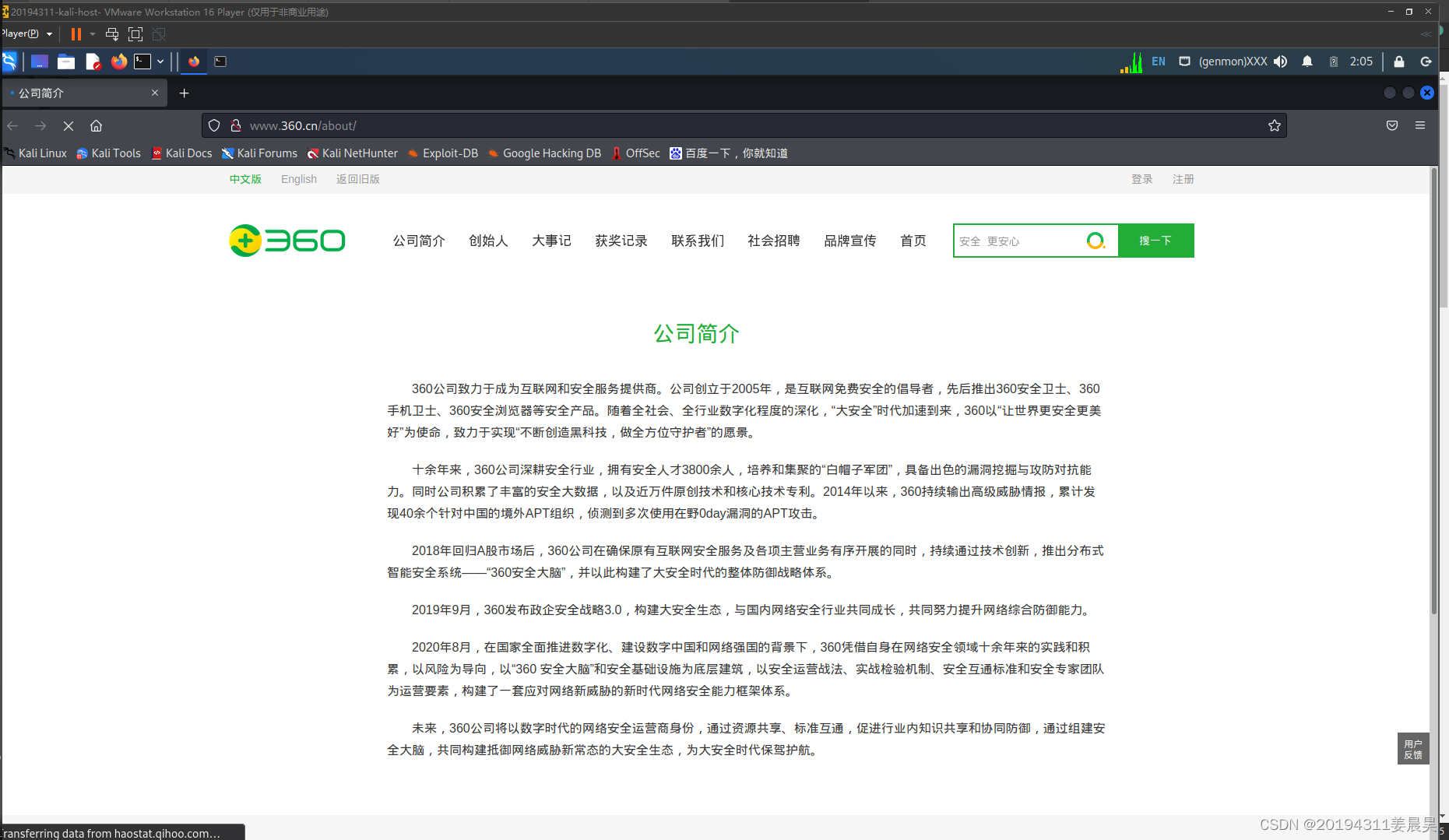Open the file manager from Kali panel
The image size is (1449, 840).
pos(66,62)
